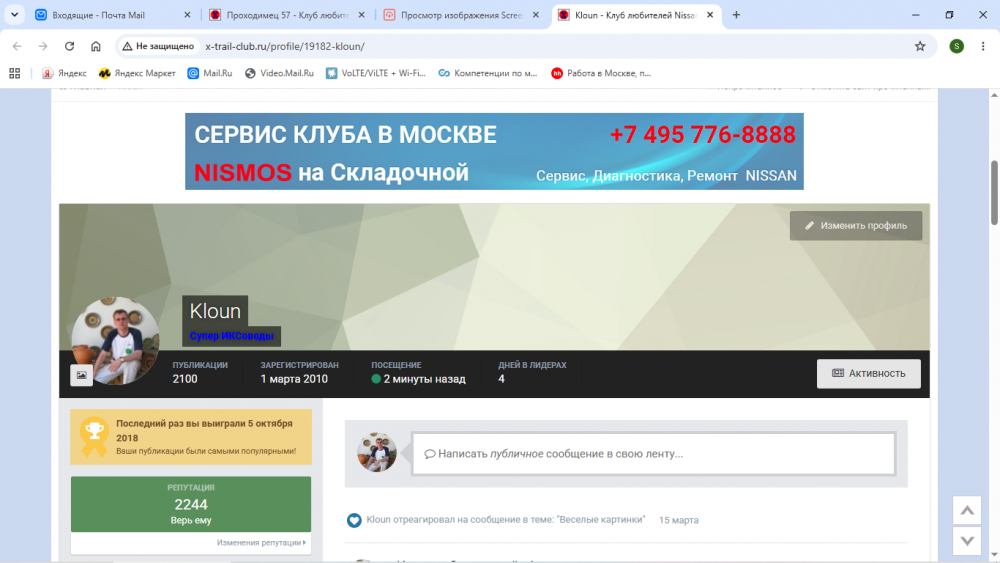This screenshot has width=1000, height=563.
Task: Reload the current page
Action: coord(70,46)
